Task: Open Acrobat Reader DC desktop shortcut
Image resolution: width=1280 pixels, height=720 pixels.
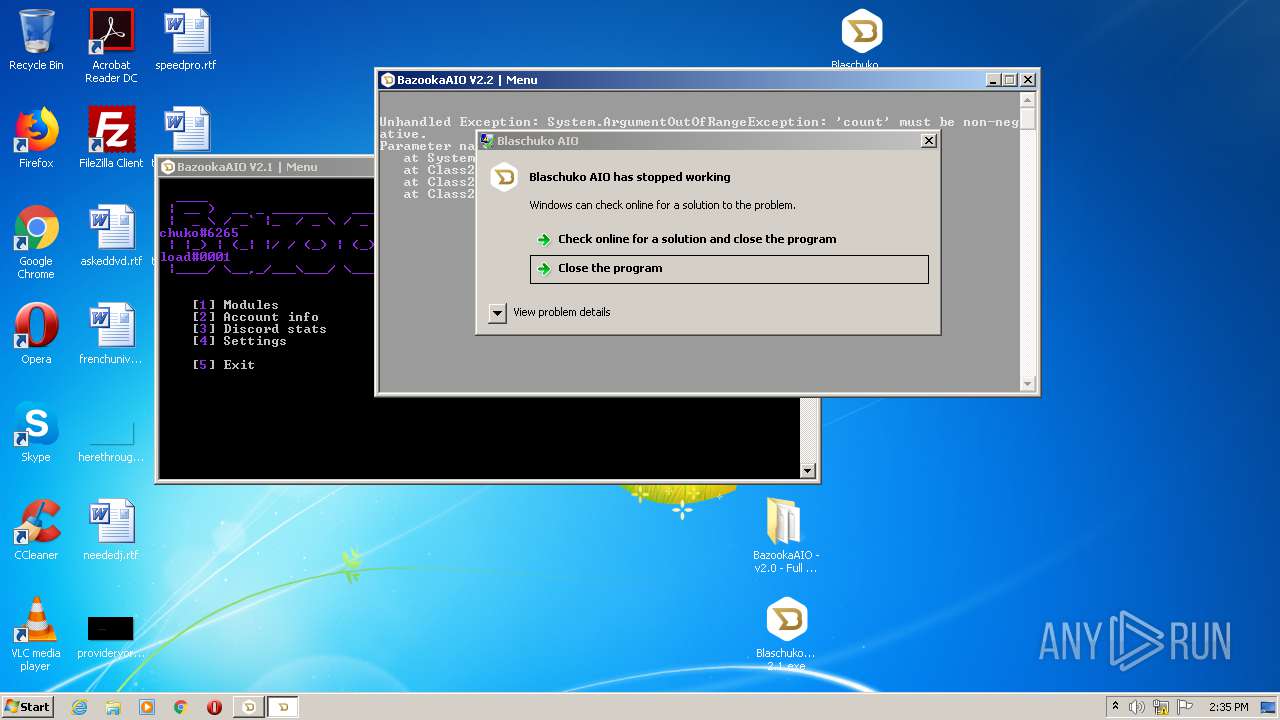Action: click(x=111, y=46)
